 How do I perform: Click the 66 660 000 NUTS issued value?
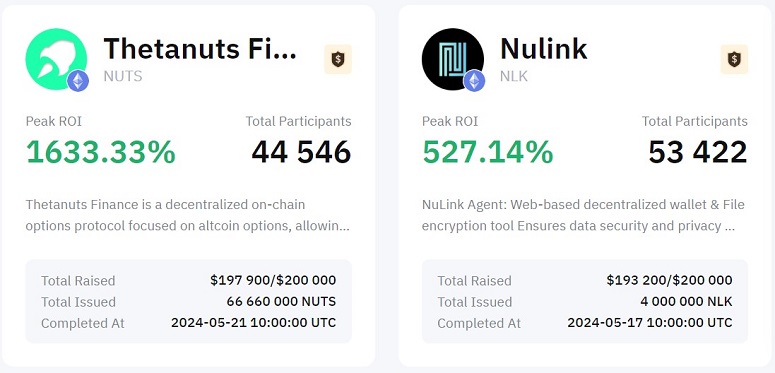281,301
